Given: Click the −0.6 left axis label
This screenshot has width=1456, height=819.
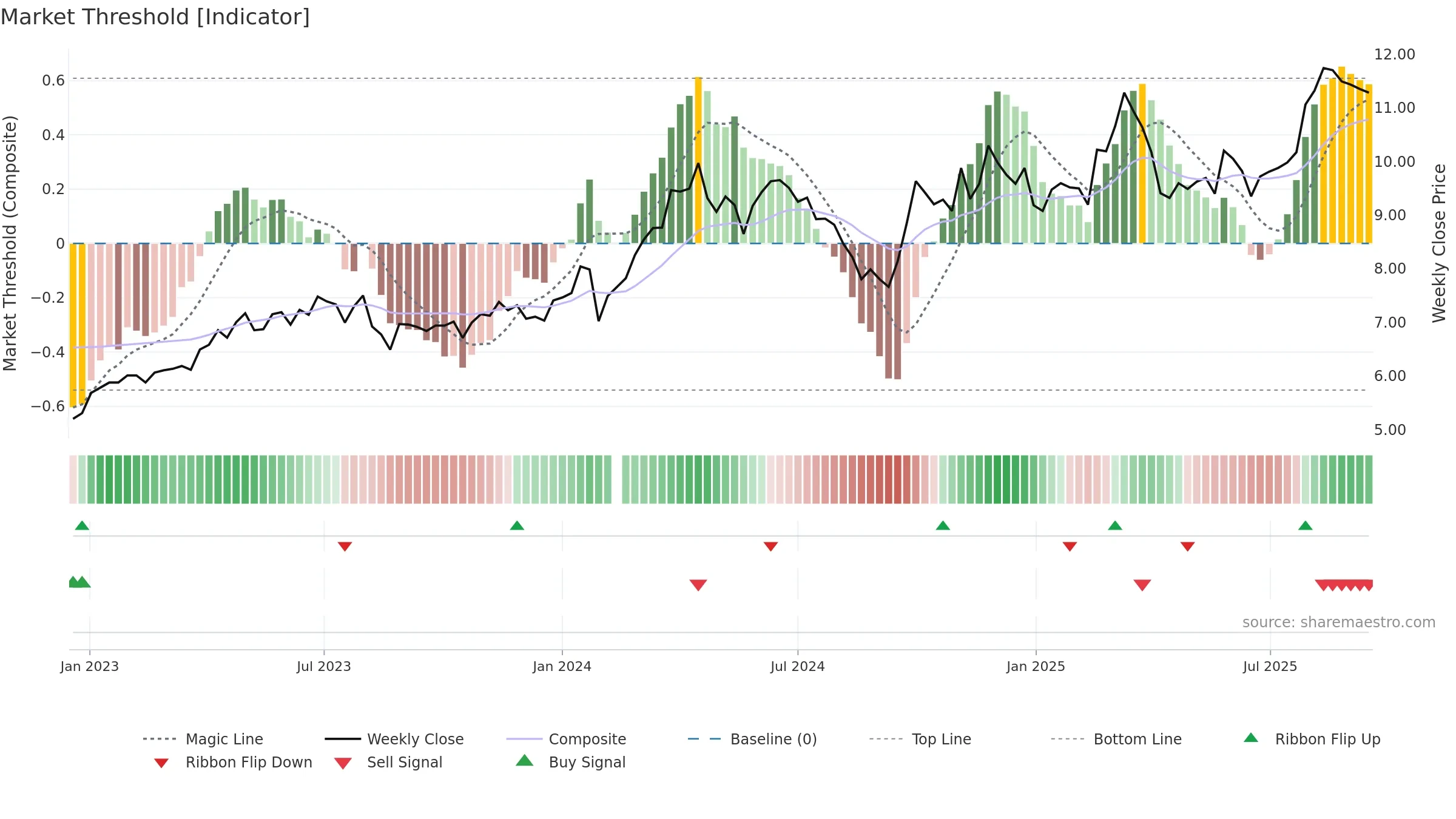Looking at the screenshot, I should coord(48,406).
